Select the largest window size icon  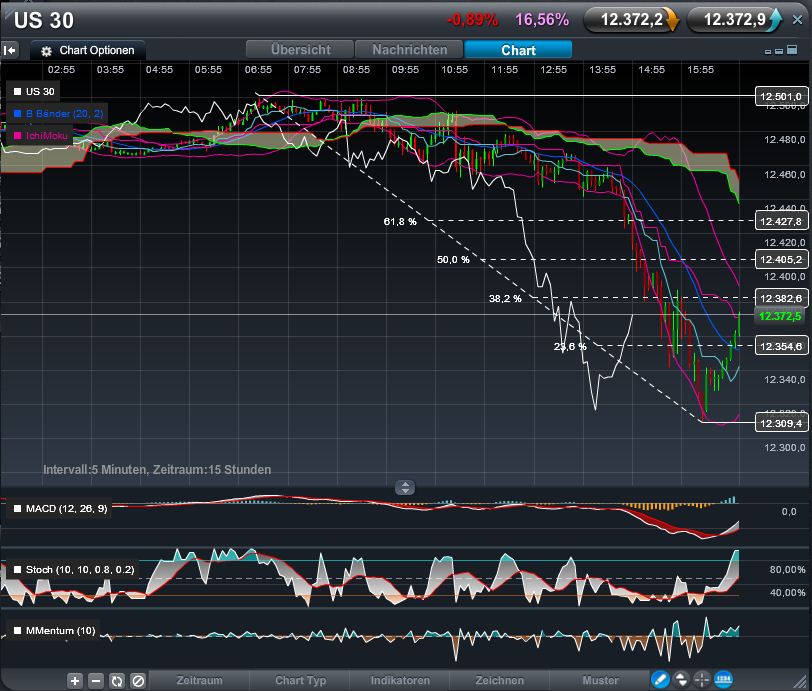pyautogui.click(x=792, y=49)
